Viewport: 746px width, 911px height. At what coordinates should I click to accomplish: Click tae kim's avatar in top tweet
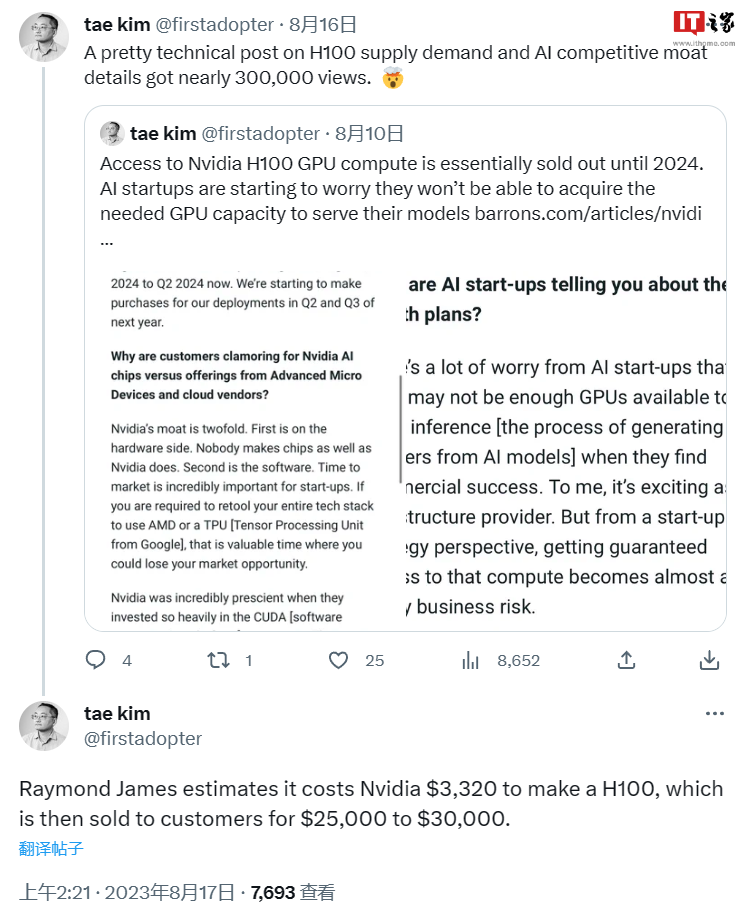tap(44, 37)
